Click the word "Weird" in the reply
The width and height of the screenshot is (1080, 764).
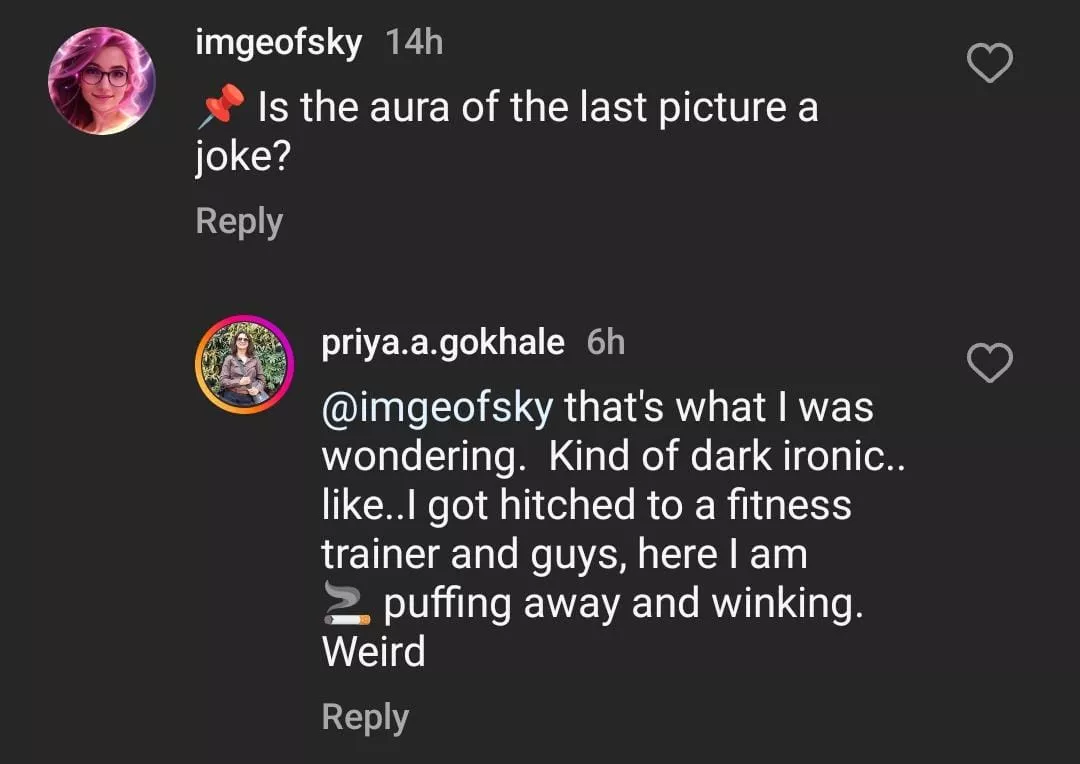click(373, 653)
